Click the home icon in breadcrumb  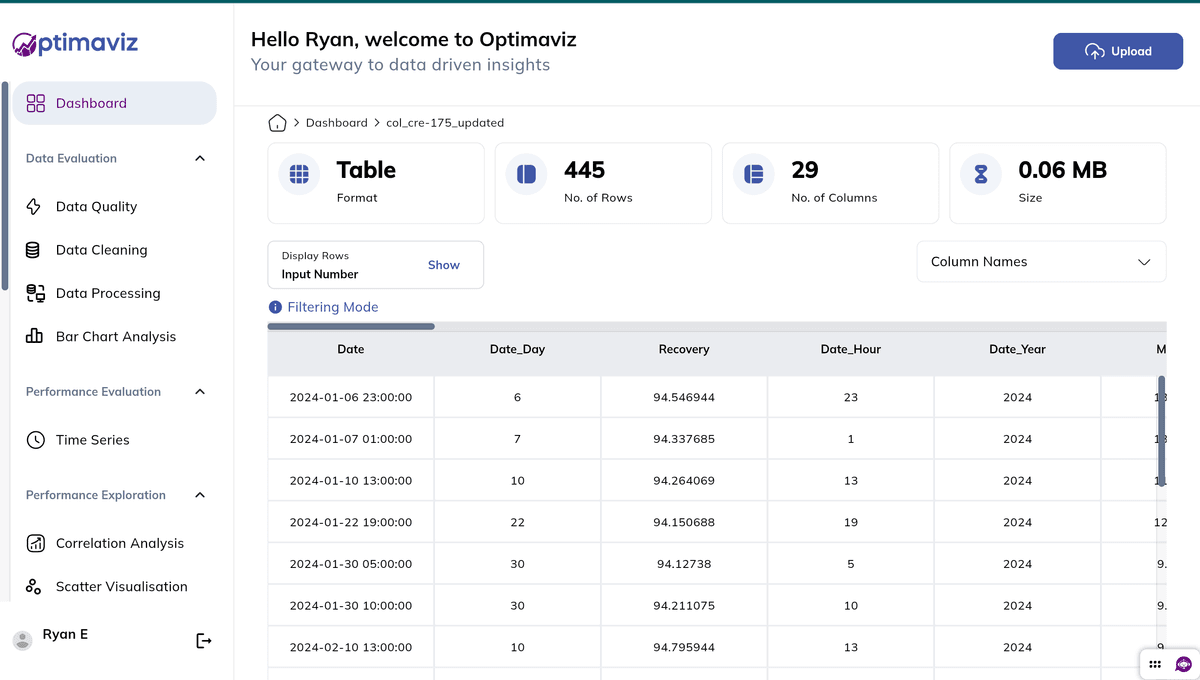tap(277, 123)
